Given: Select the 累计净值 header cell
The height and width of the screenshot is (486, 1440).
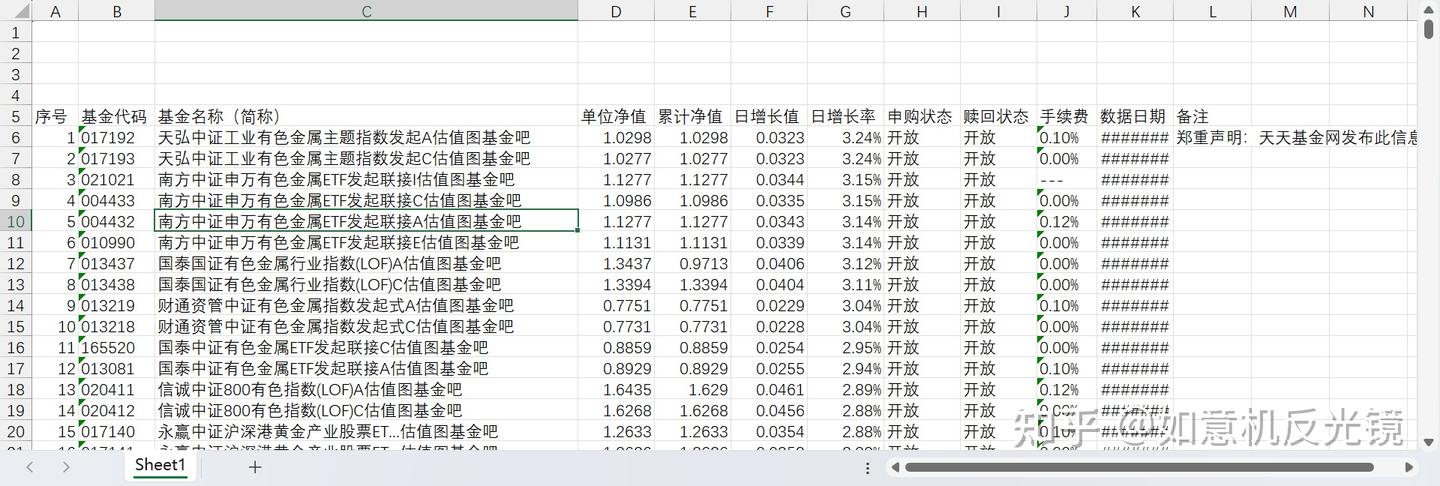Looking at the screenshot, I should click(692, 116).
